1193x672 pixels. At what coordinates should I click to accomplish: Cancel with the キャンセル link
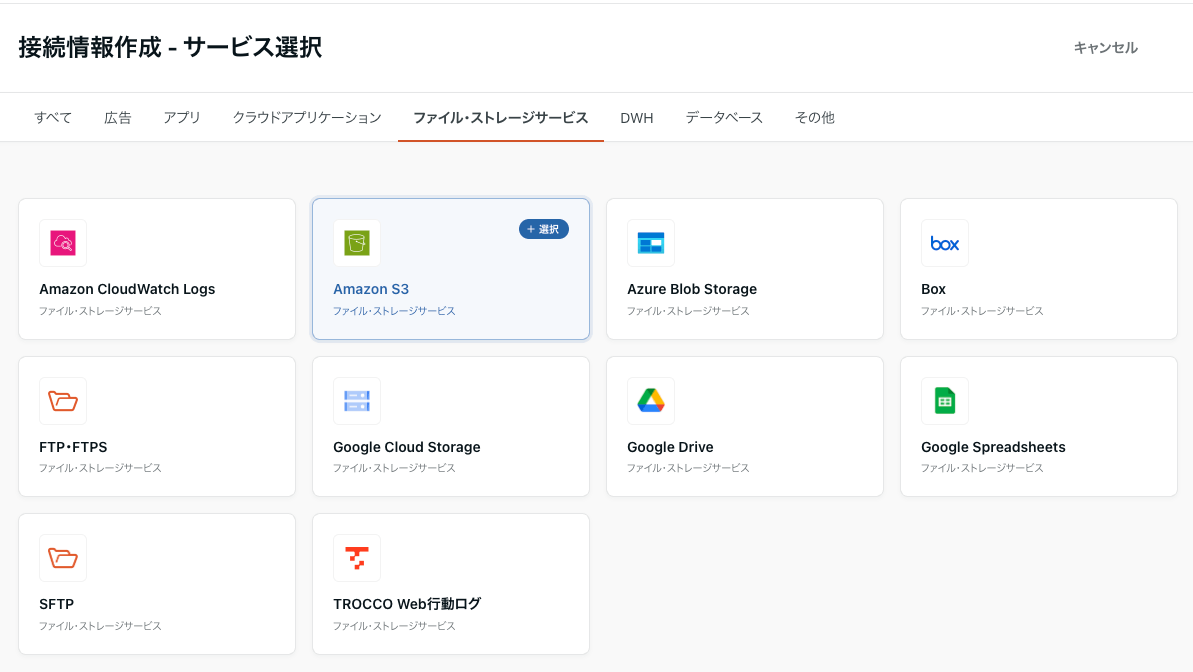[1106, 48]
